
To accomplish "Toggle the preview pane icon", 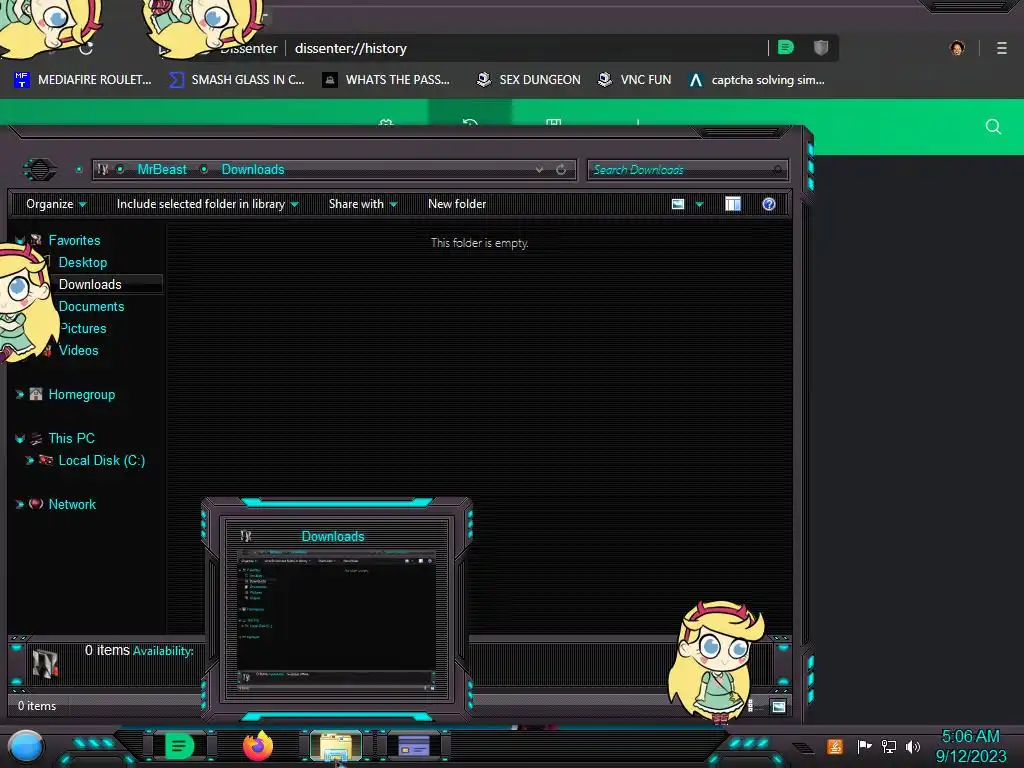I will tap(733, 204).
